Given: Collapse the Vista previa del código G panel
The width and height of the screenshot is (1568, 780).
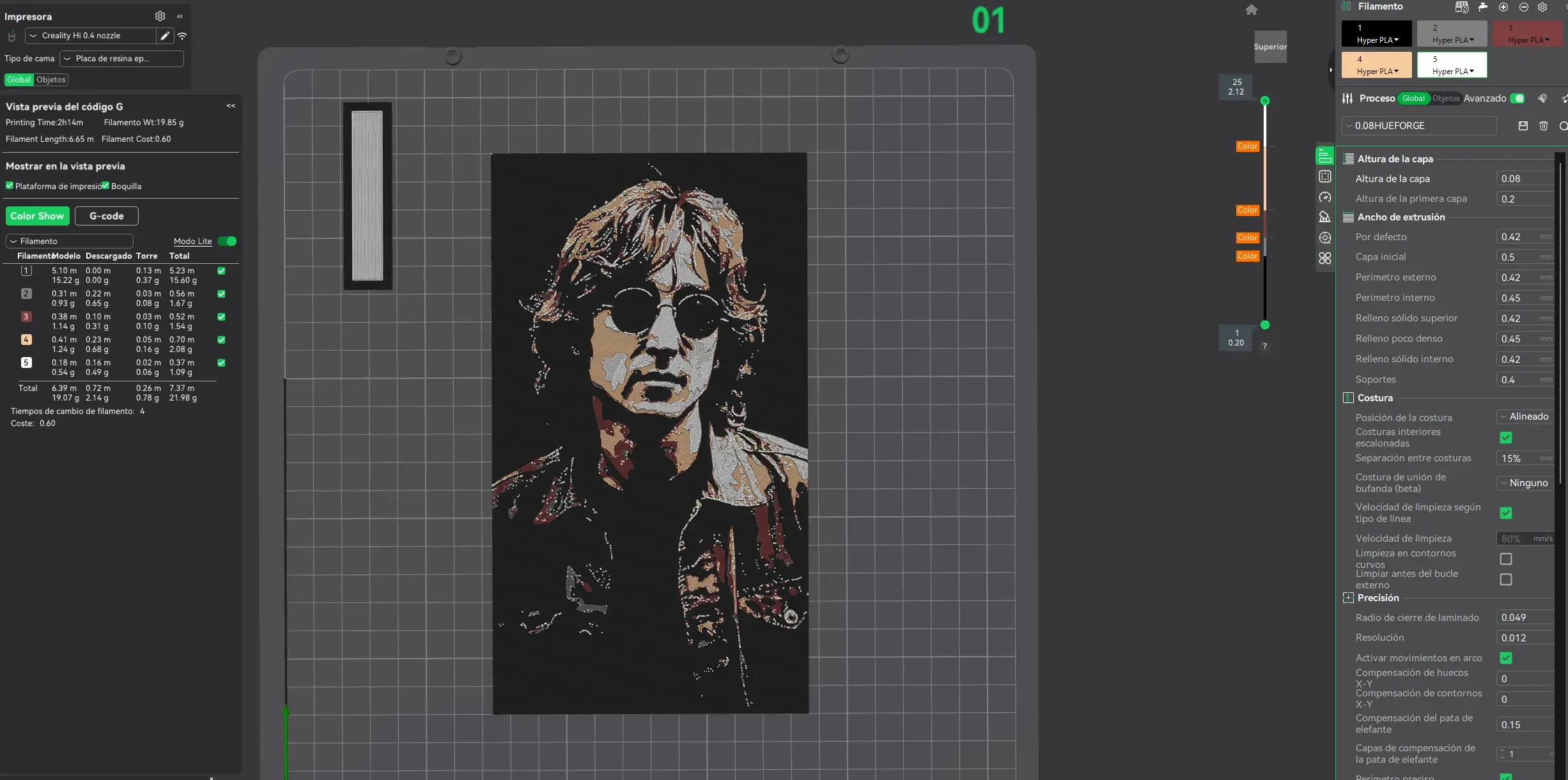Looking at the screenshot, I should pos(231,106).
